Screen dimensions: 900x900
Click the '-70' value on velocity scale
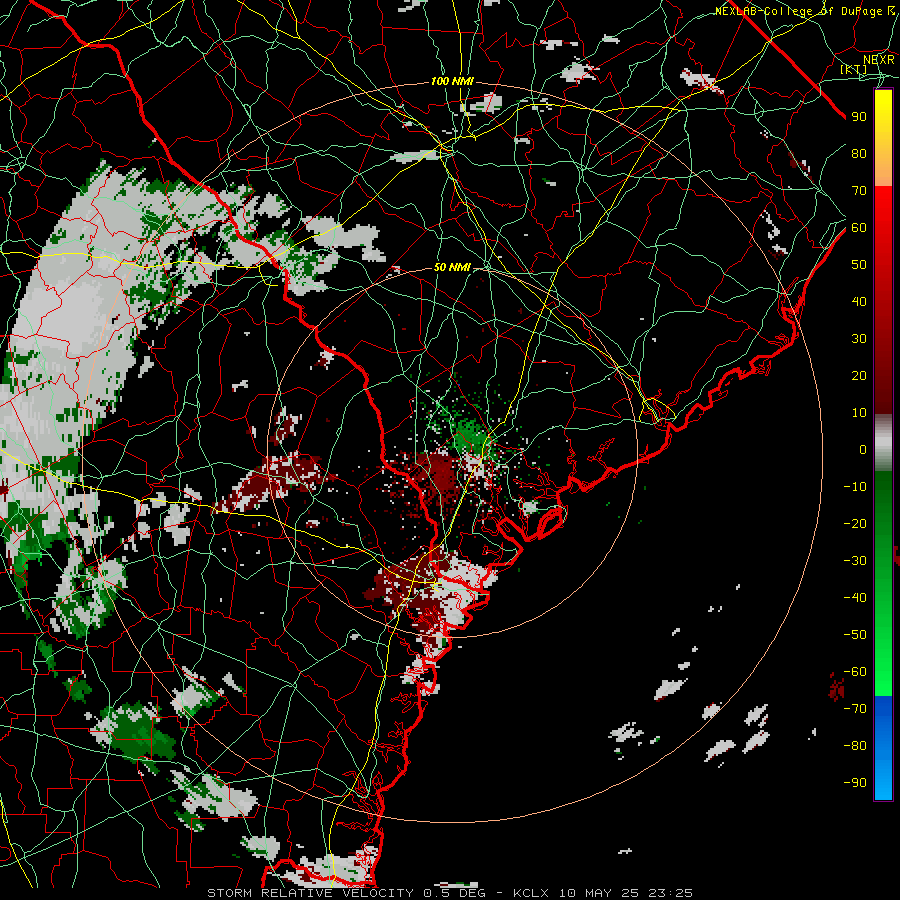(x=855, y=709)
